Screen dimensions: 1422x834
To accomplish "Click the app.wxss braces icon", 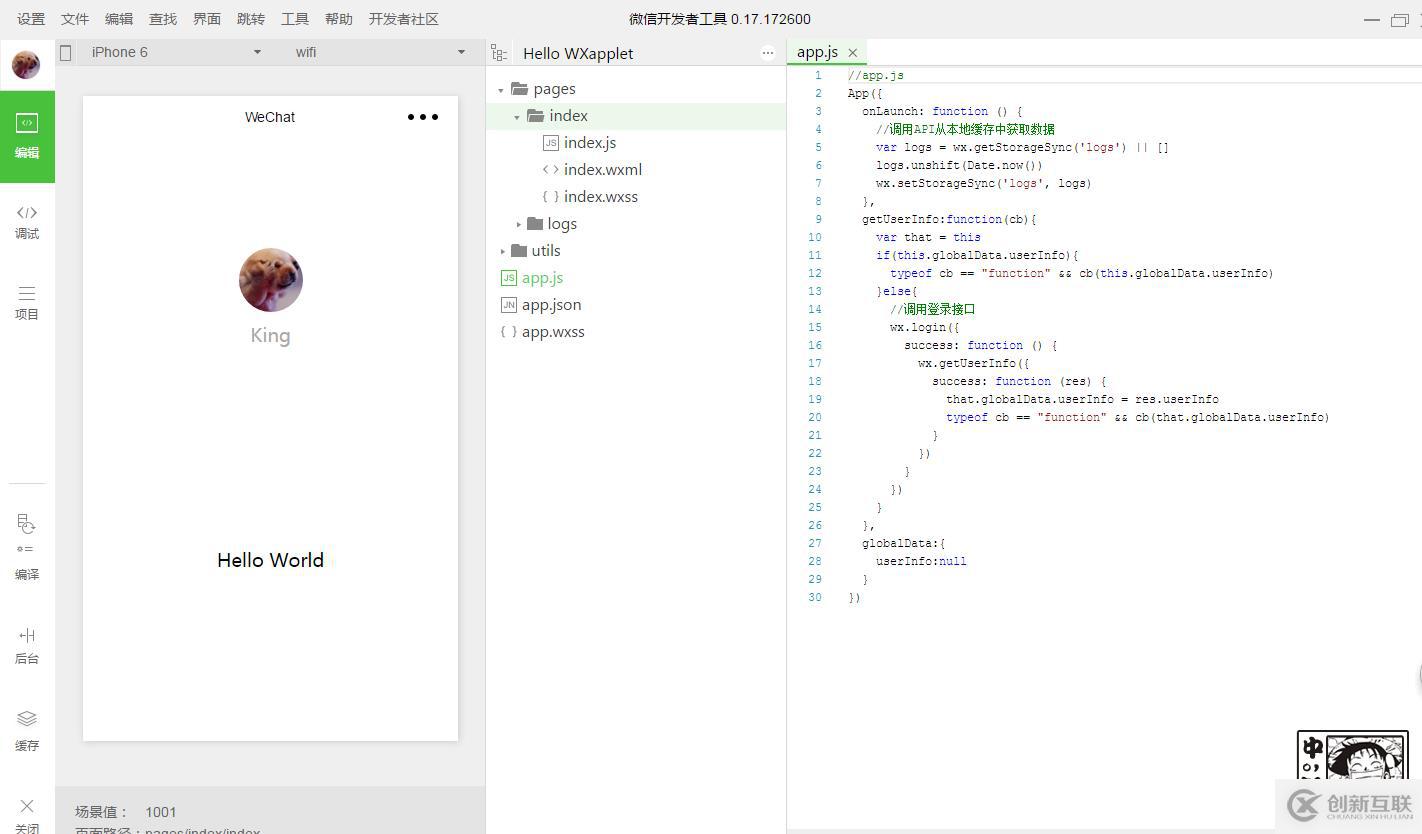I will pos(509,332).
